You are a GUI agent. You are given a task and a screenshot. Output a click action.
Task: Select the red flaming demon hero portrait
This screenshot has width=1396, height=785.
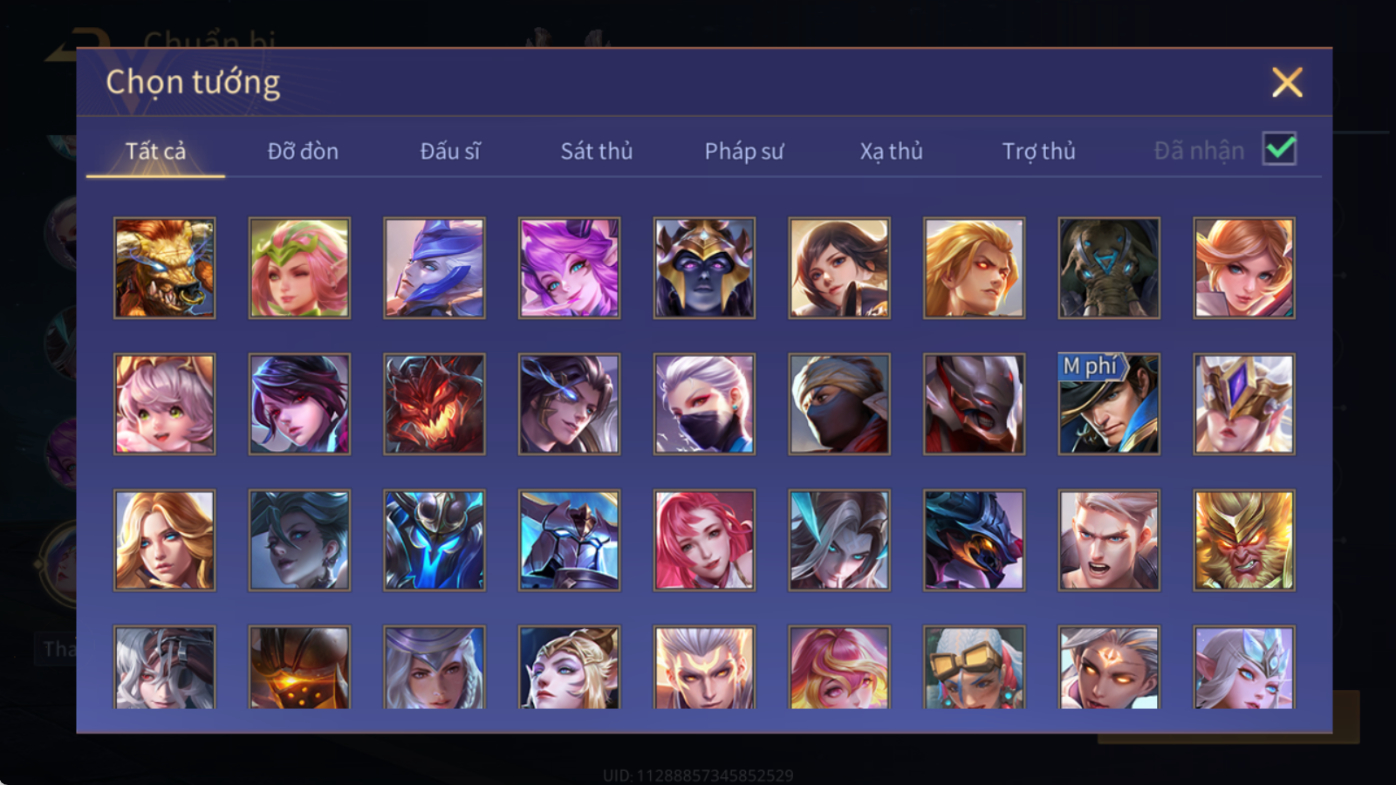coord(434,404)
